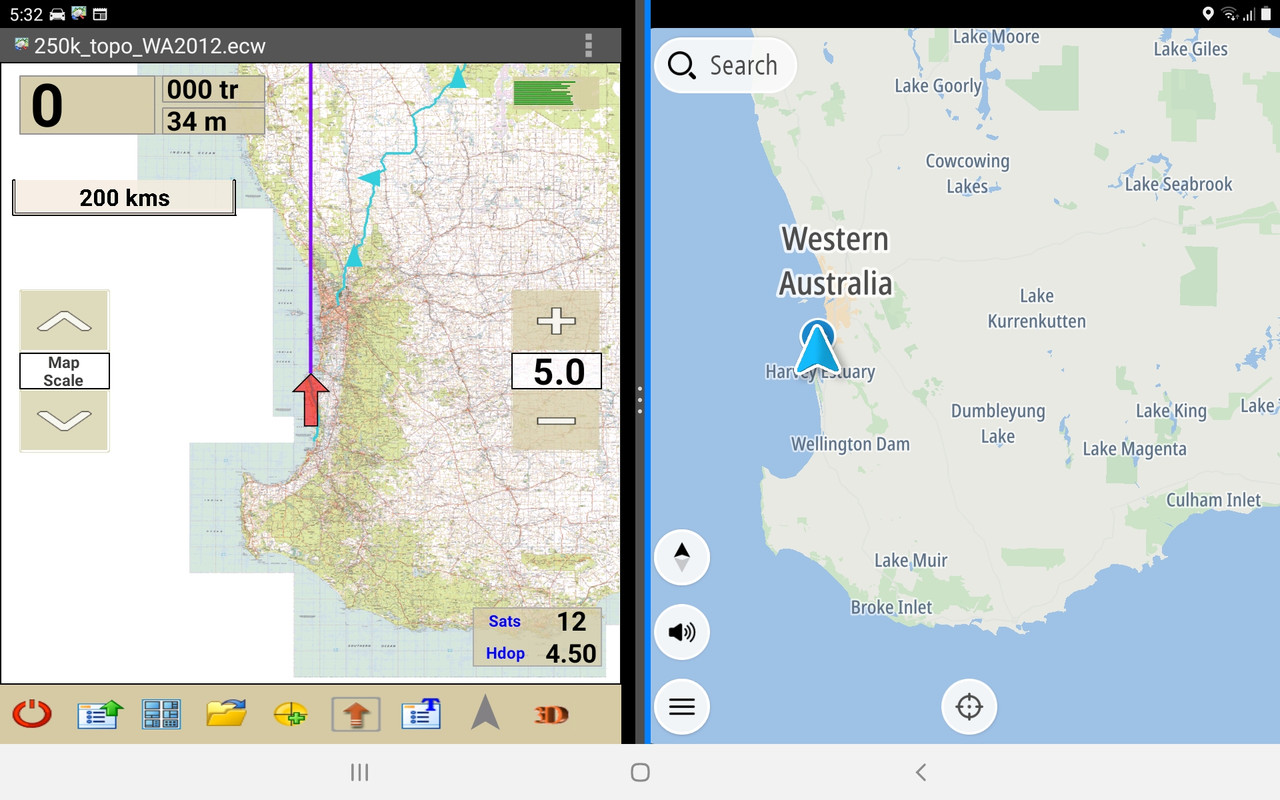1280x800 pixels.
Task: Grab the split-screen divider handle
Action: (x=640, y=400)
